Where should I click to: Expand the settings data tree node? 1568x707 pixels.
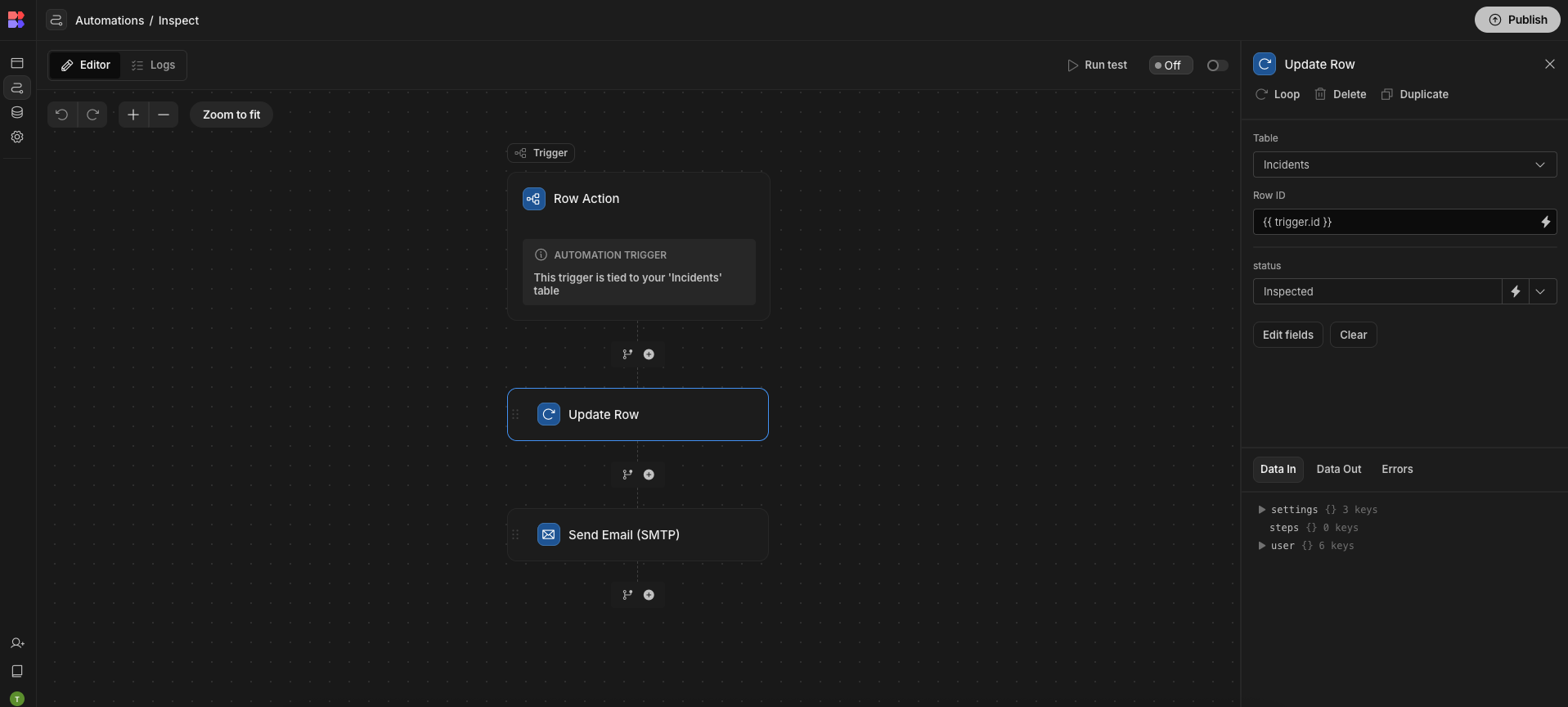[1262, 510]
